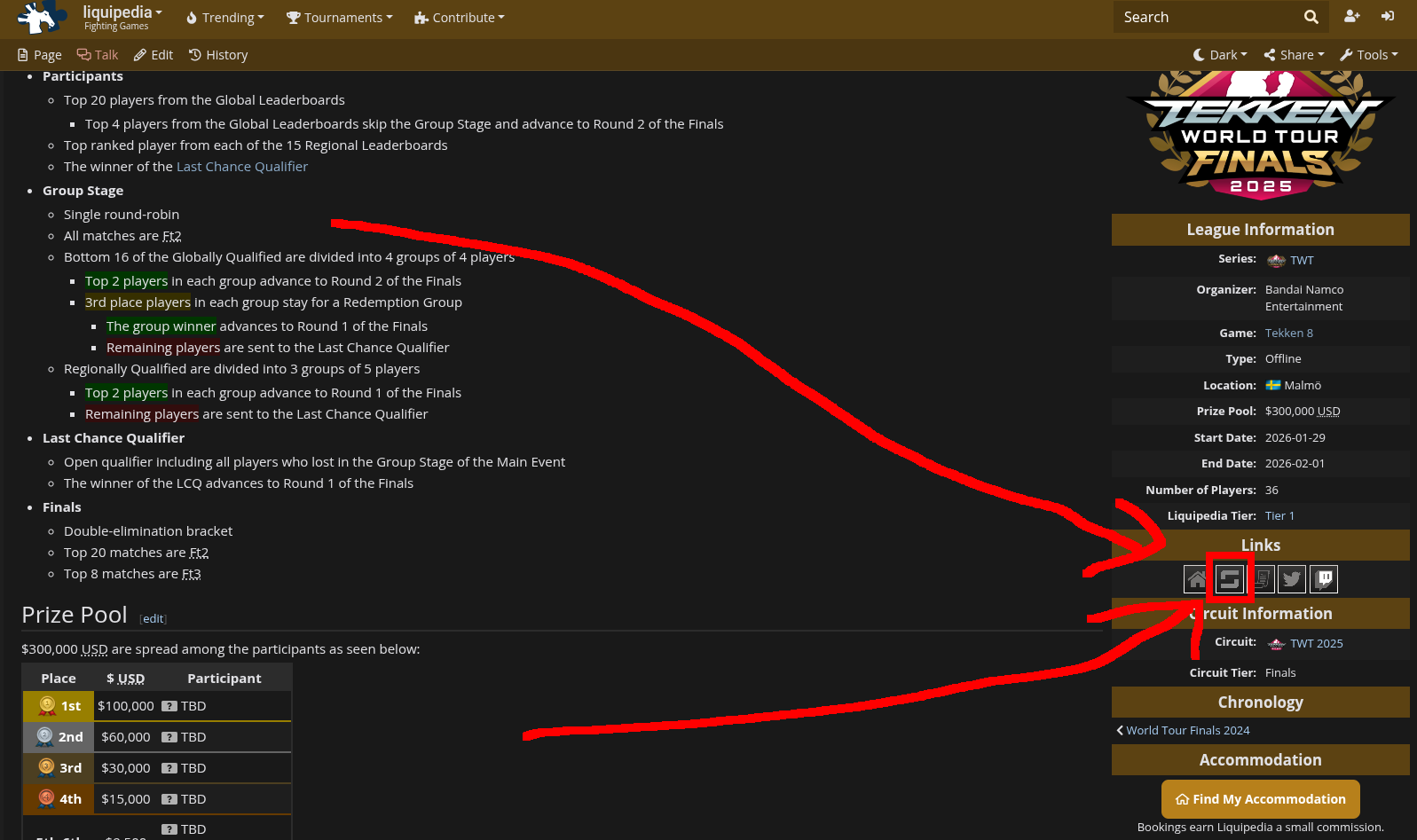1417x840 pixels.
Task: Click the silver medal icon for 2nd
Action: [x=44, y=736]
